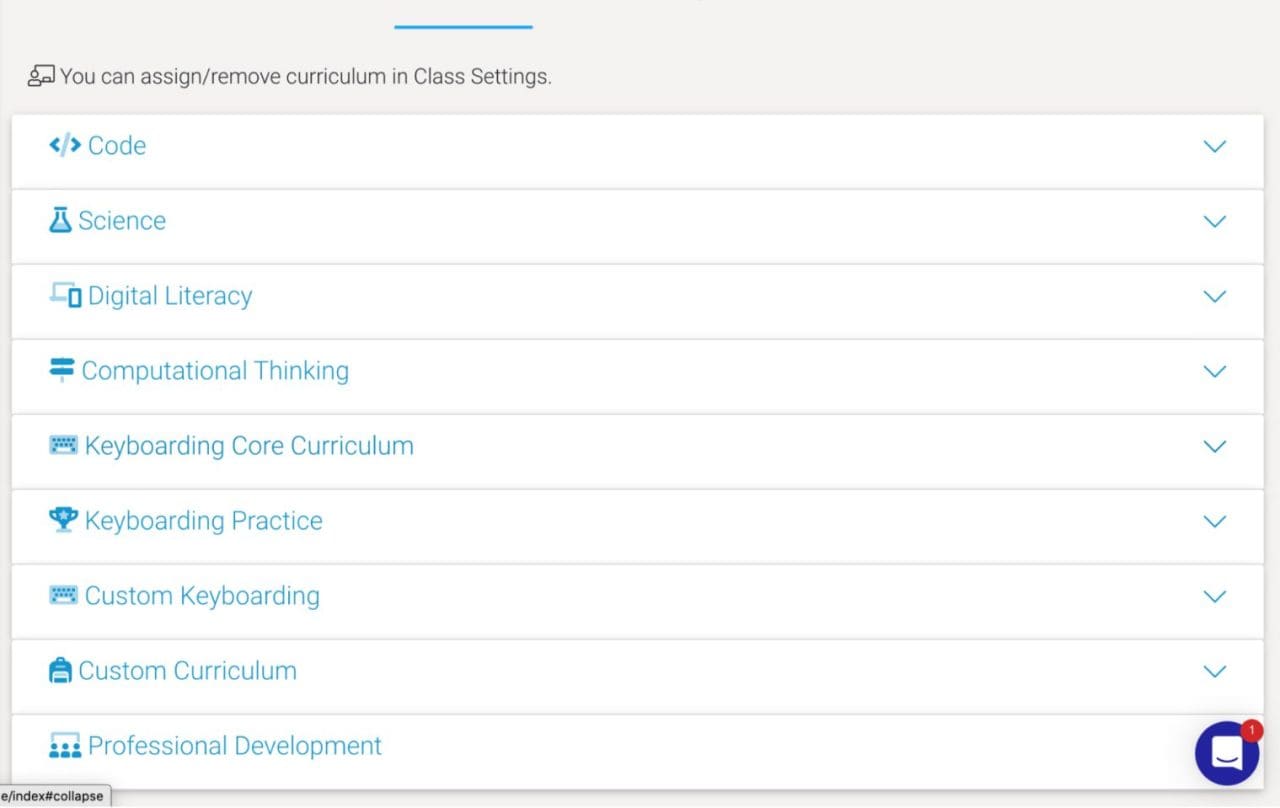Click the Keyboarding Practice link text
The width and height of the screenshot is (1280, 808).
click(204, 520)
